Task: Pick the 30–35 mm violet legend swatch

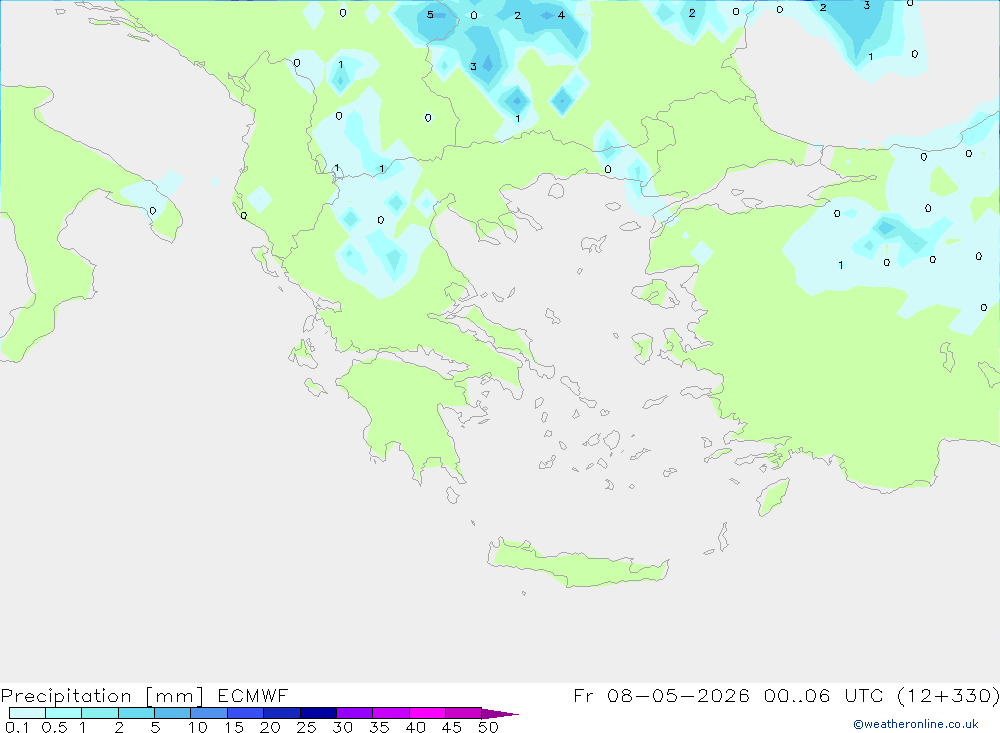Action: (x=355, y=713)
